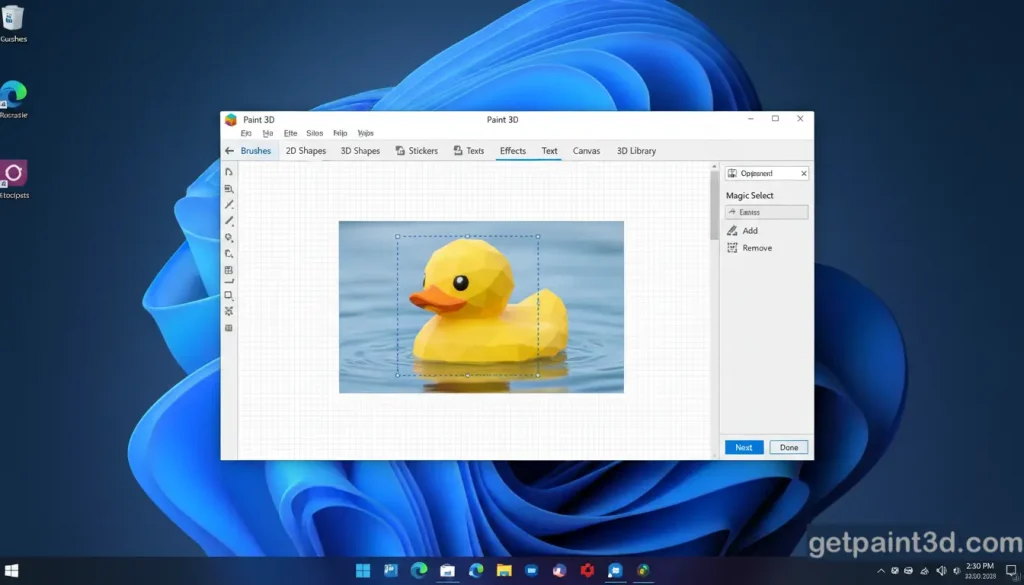The width and height of the screenshot is (1024, 585).
Task: Click the back arrow beside the Brushes tab
Action: tap(229, 150)
